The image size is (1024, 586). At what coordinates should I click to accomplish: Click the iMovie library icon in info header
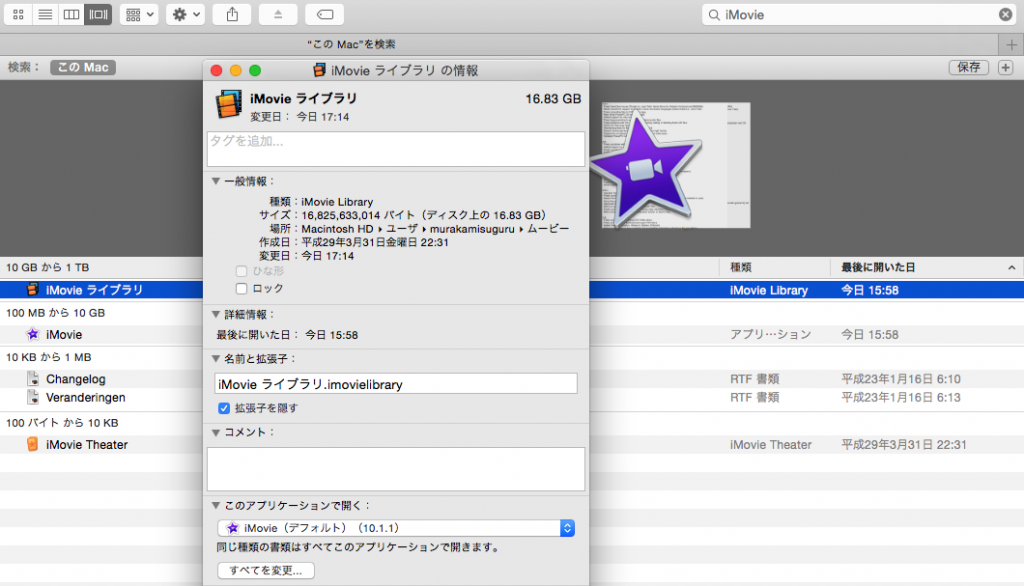tap(229, 105)
